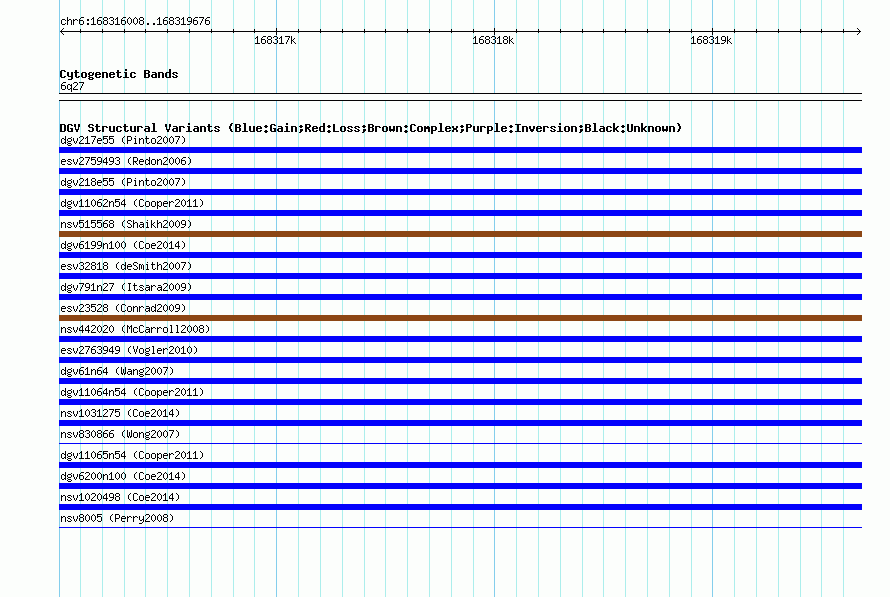Click the 168317k ruler label

(275, 40)
